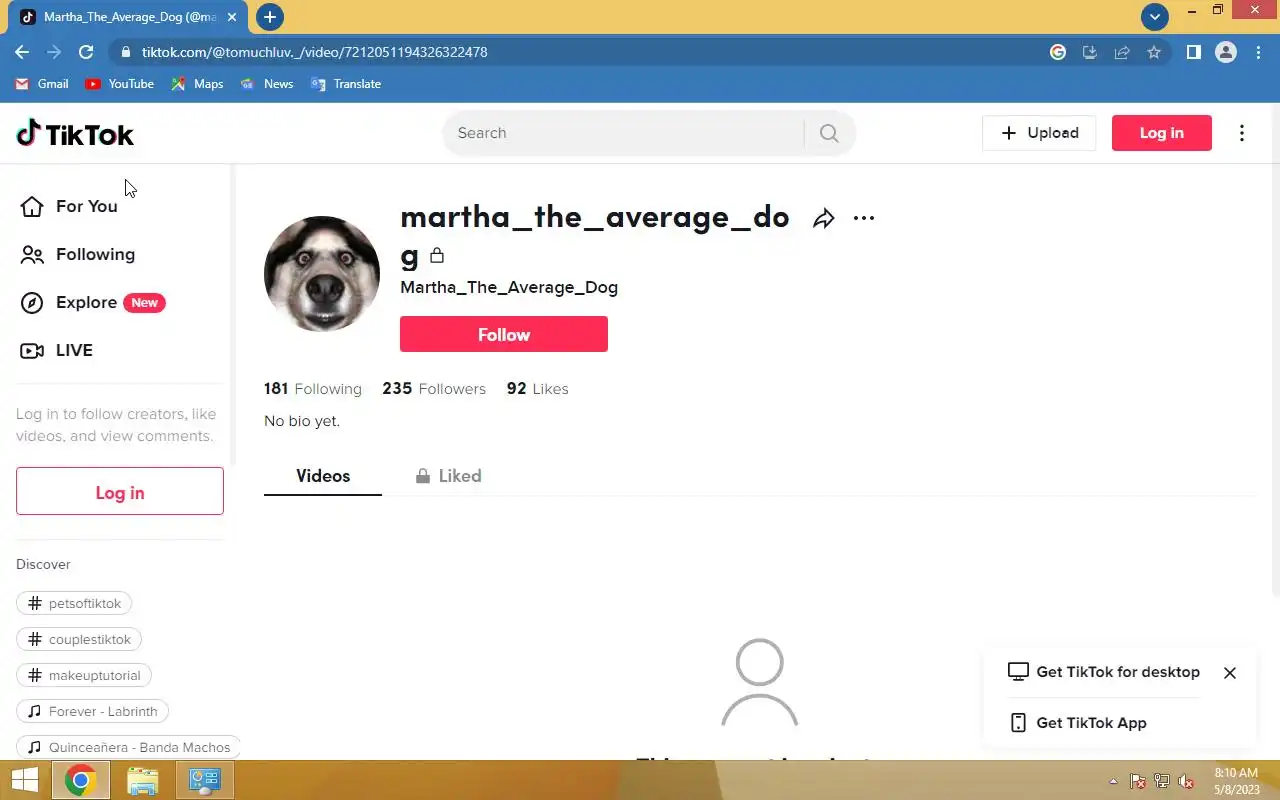This screenshot has width=1280, height=800.
Task: Click the share page icon in address bar
Action: point(1122,52)
